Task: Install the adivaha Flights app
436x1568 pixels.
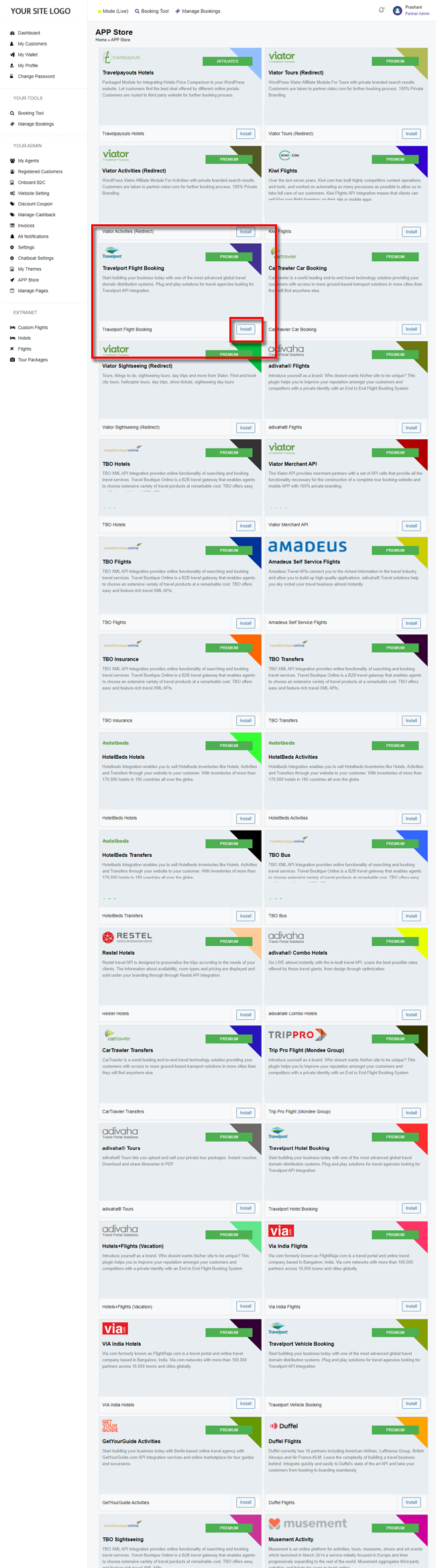Action: tap(411, 428)
